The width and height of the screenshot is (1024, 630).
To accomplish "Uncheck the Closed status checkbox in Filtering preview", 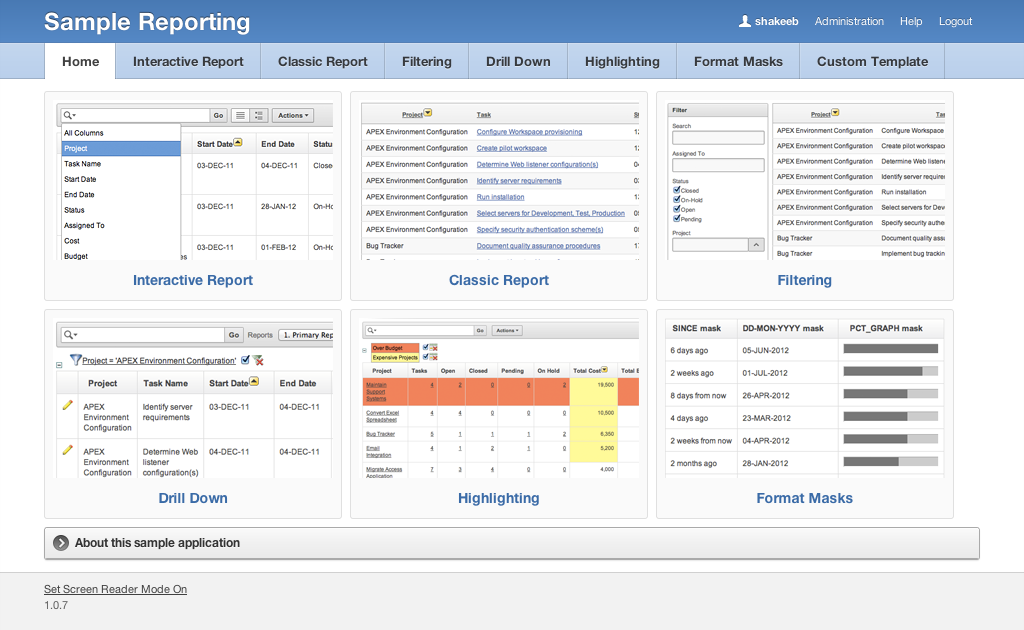I will (x=677, y=190).
